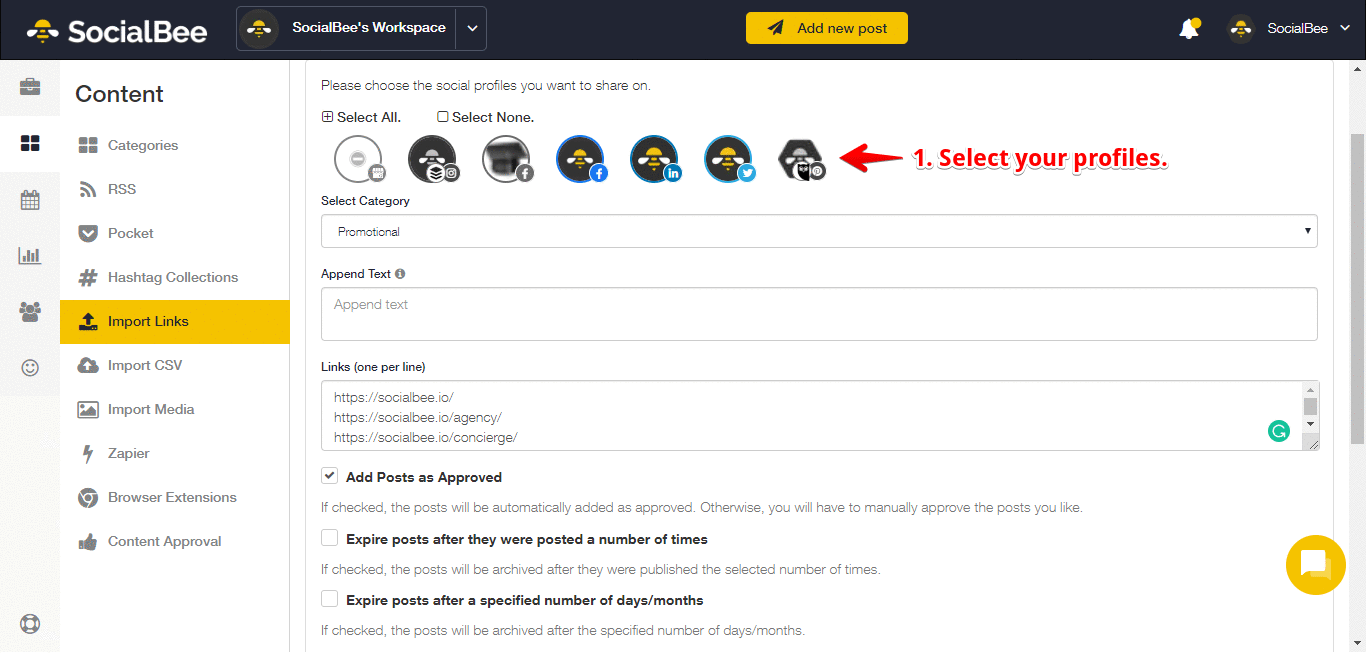Open Import Links menu item
1366x655 pixels.
[x=174, y=321]
